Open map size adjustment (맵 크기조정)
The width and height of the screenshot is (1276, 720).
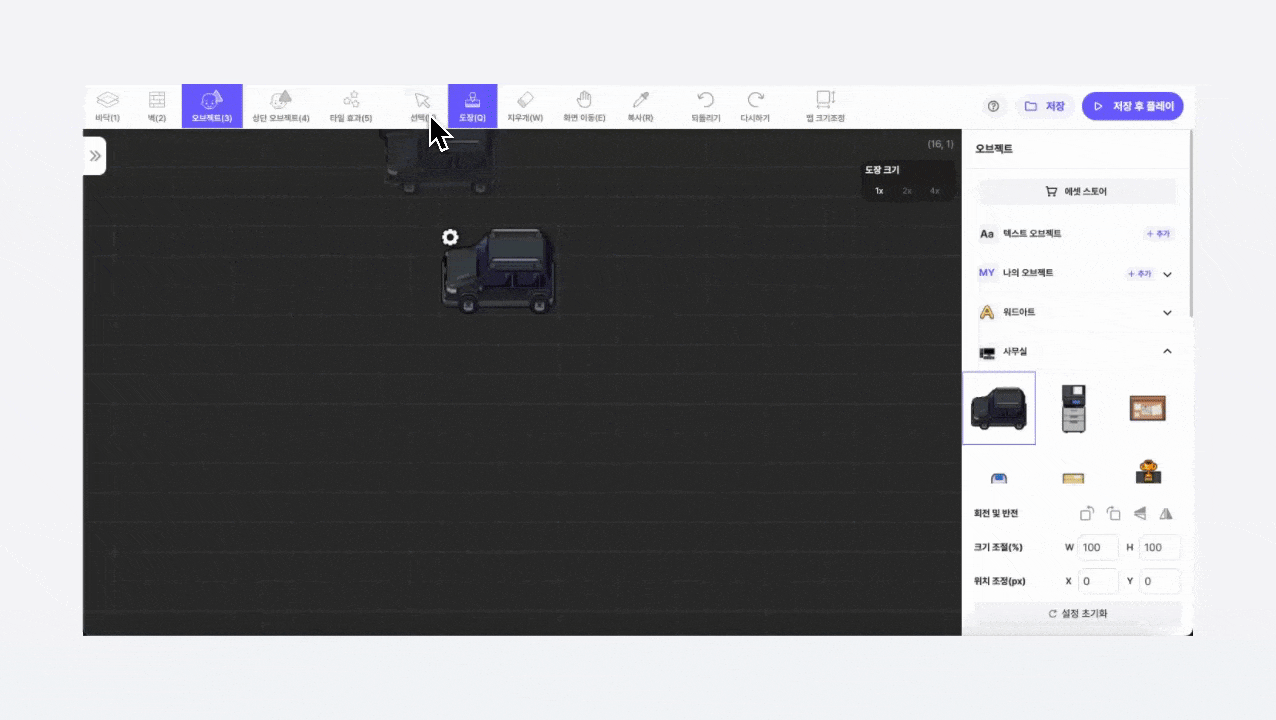(825, 106)
